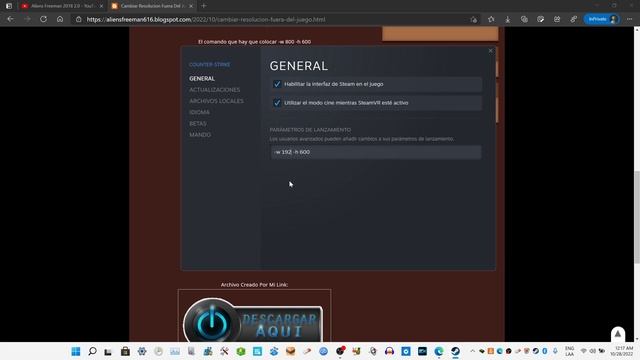Close the YouTube tab
This screenshot has height=360, width=640.
pyautogui.click(x=102, y=6)
